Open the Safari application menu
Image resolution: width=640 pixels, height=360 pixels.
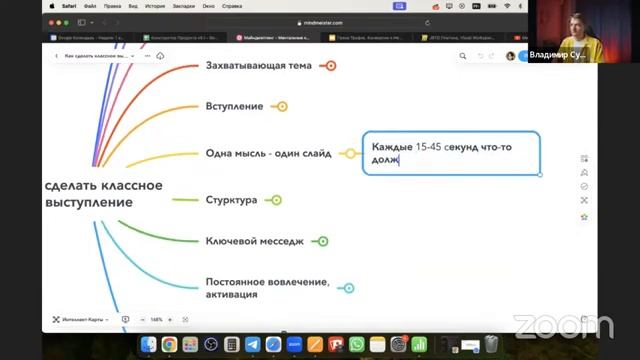coord(69,6)
